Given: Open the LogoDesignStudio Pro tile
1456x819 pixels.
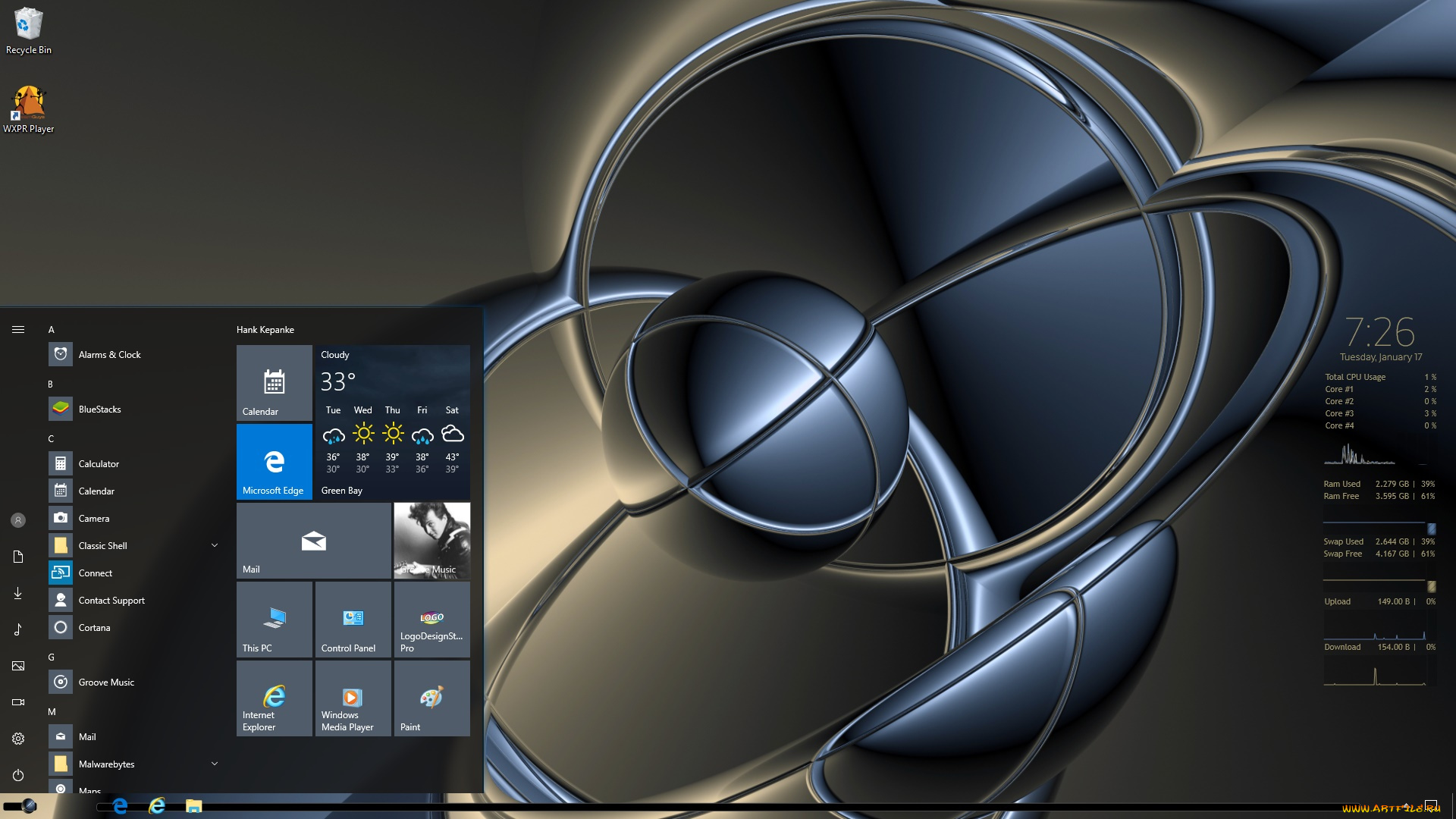Looking at the screenshot, I should pos(431,619).
